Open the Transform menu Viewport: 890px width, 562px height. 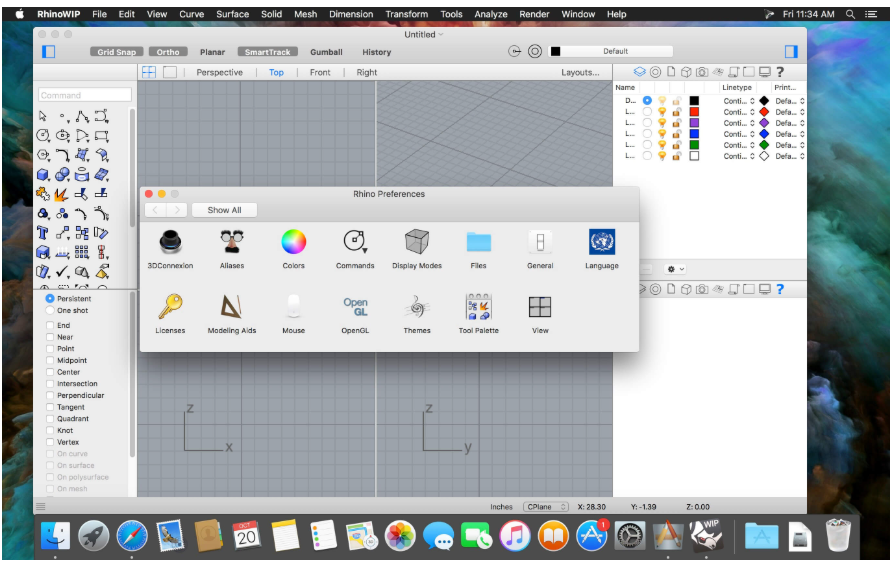tap(406, 14)
